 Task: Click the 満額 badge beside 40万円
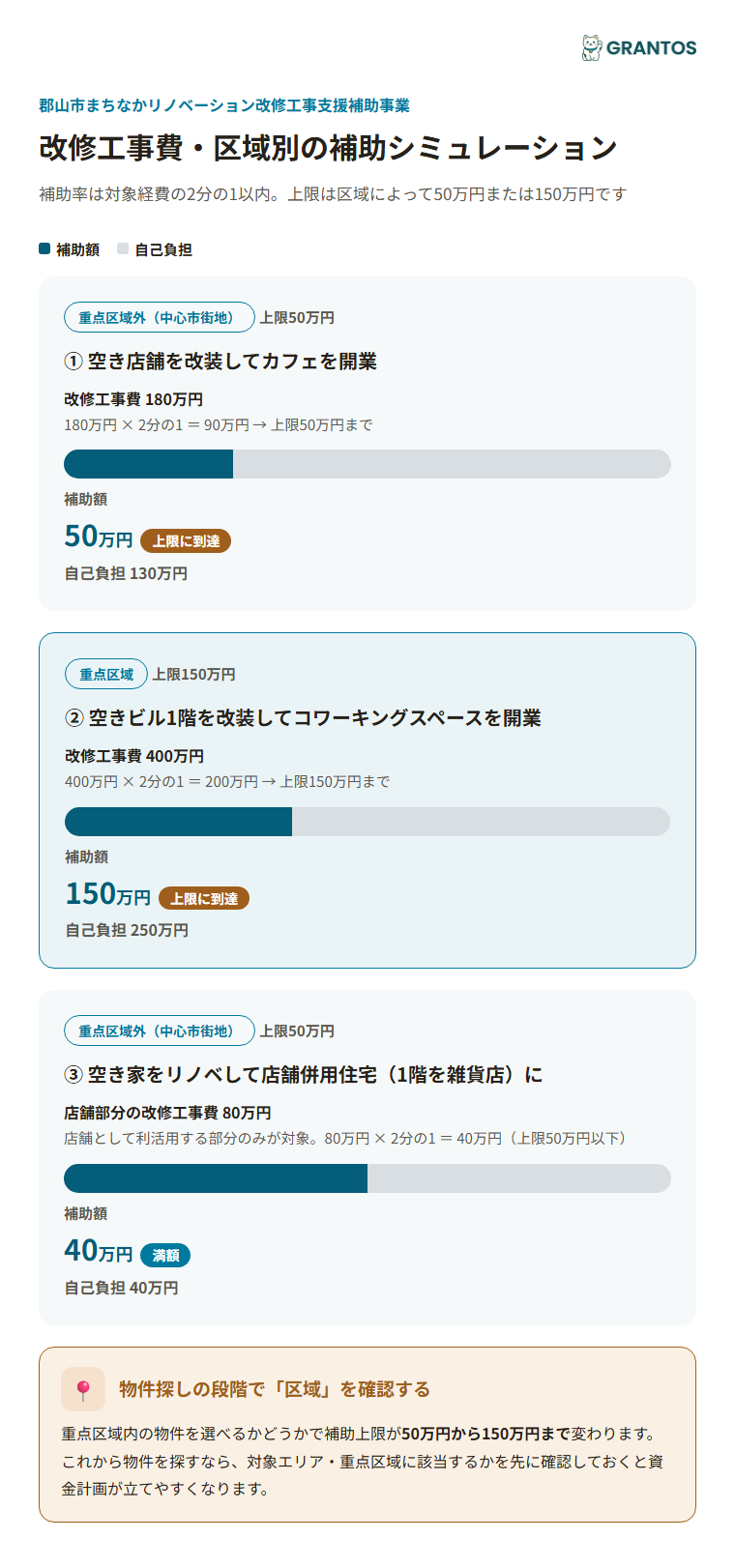tap(165, 1255)
